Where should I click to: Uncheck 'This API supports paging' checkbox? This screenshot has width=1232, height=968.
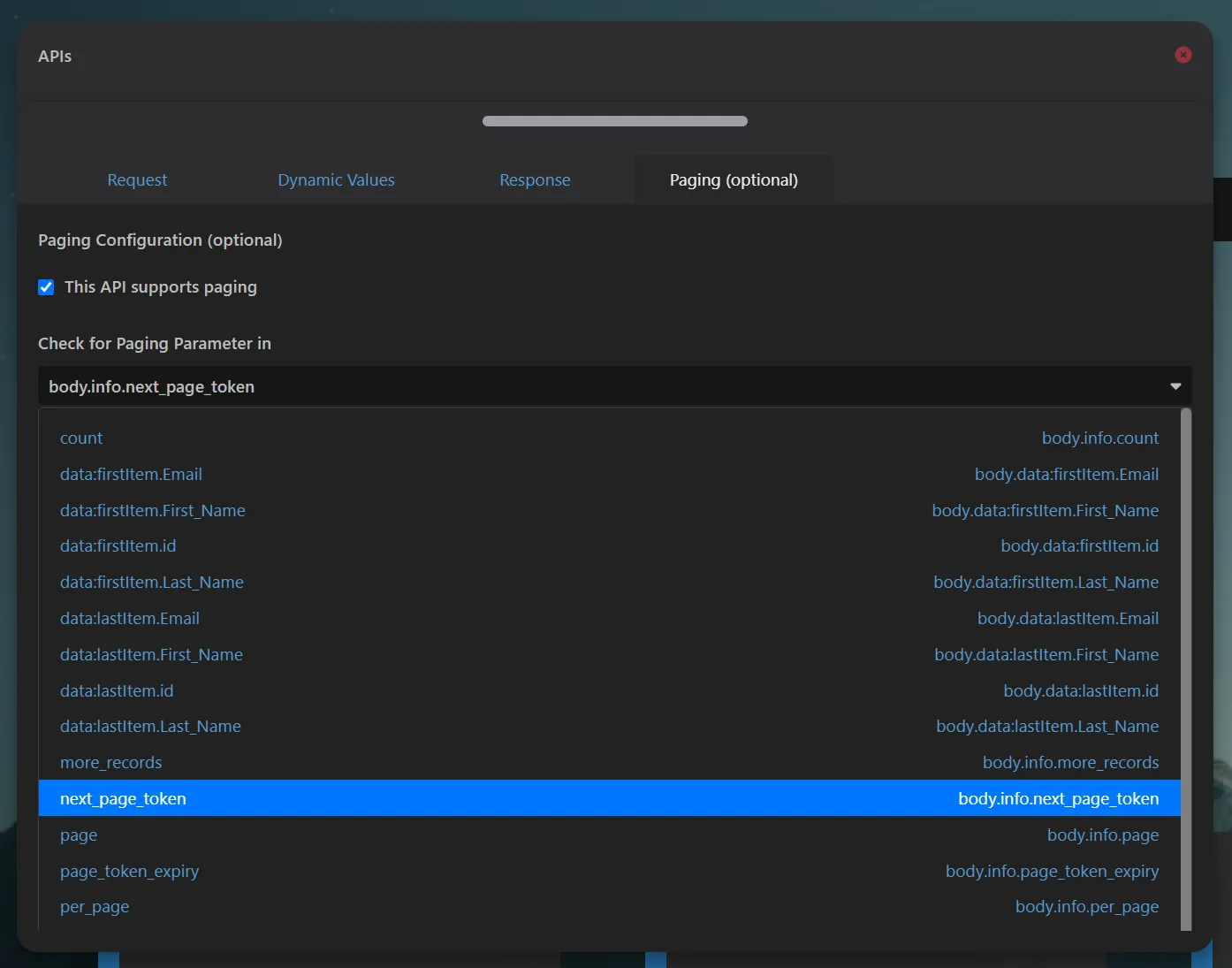[x=47, y=287]
